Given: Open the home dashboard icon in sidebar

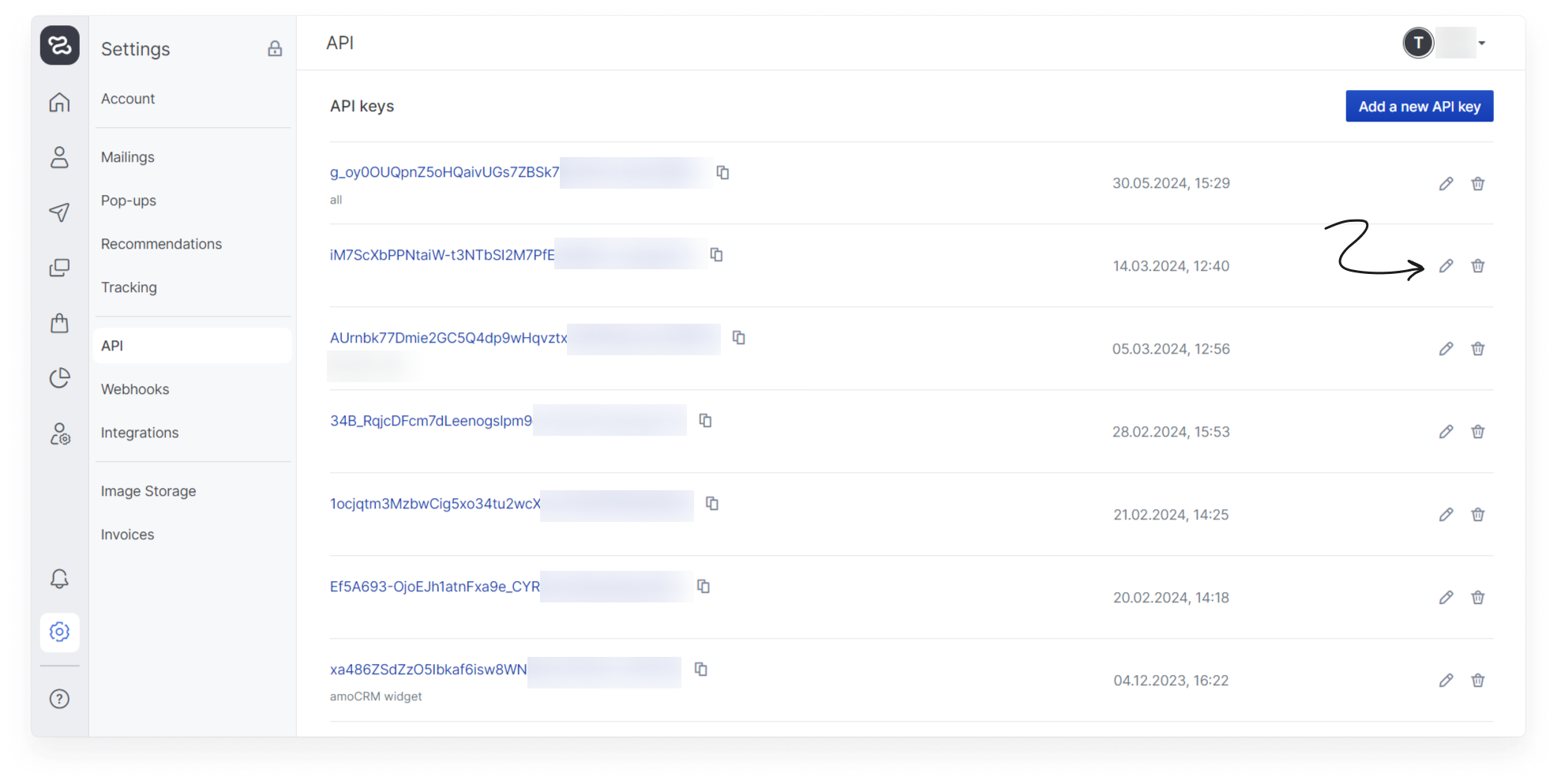Looking at the screenshot, I should pos(59,102).
